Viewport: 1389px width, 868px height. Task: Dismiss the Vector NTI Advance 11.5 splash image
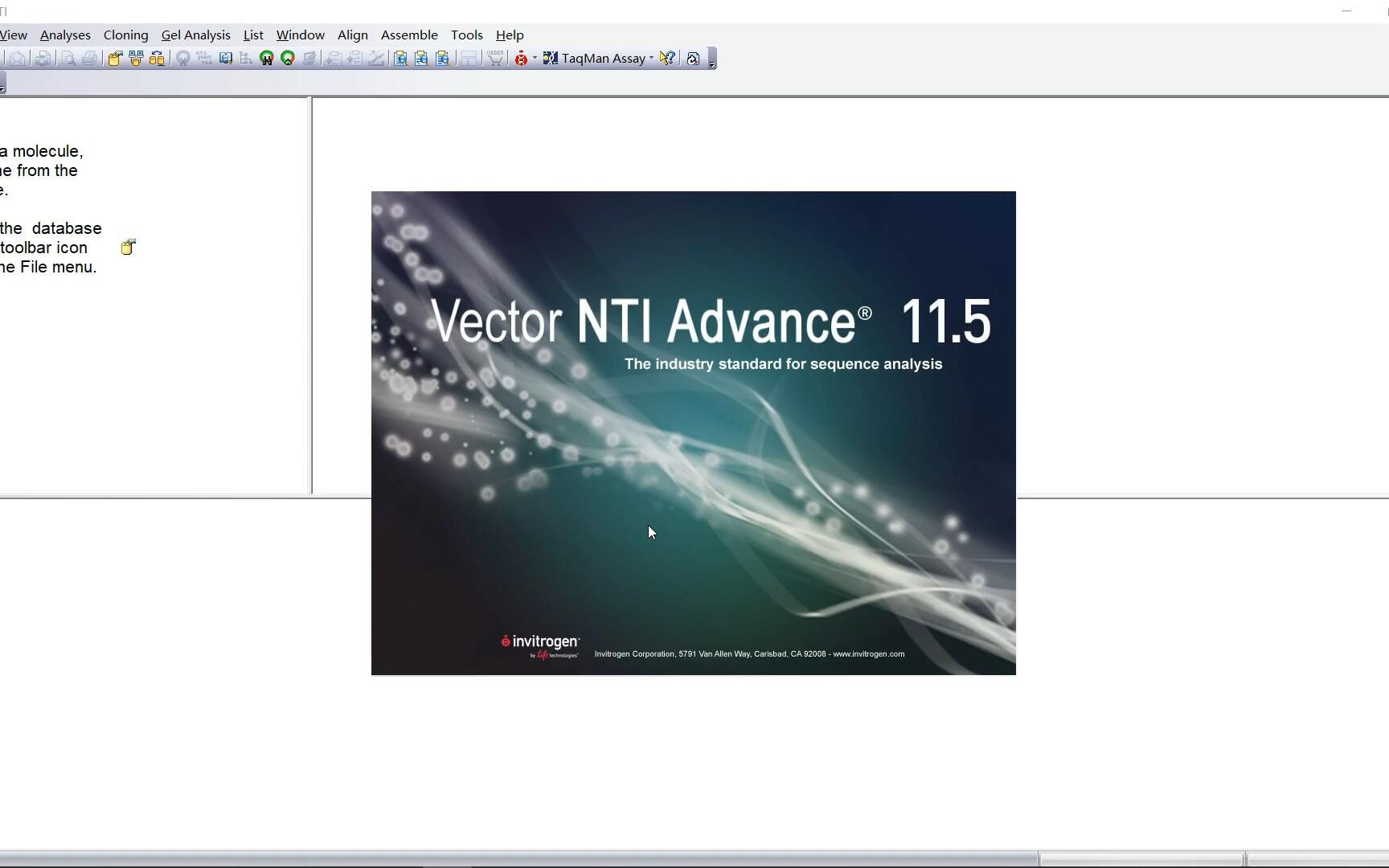tap(694, 433)
